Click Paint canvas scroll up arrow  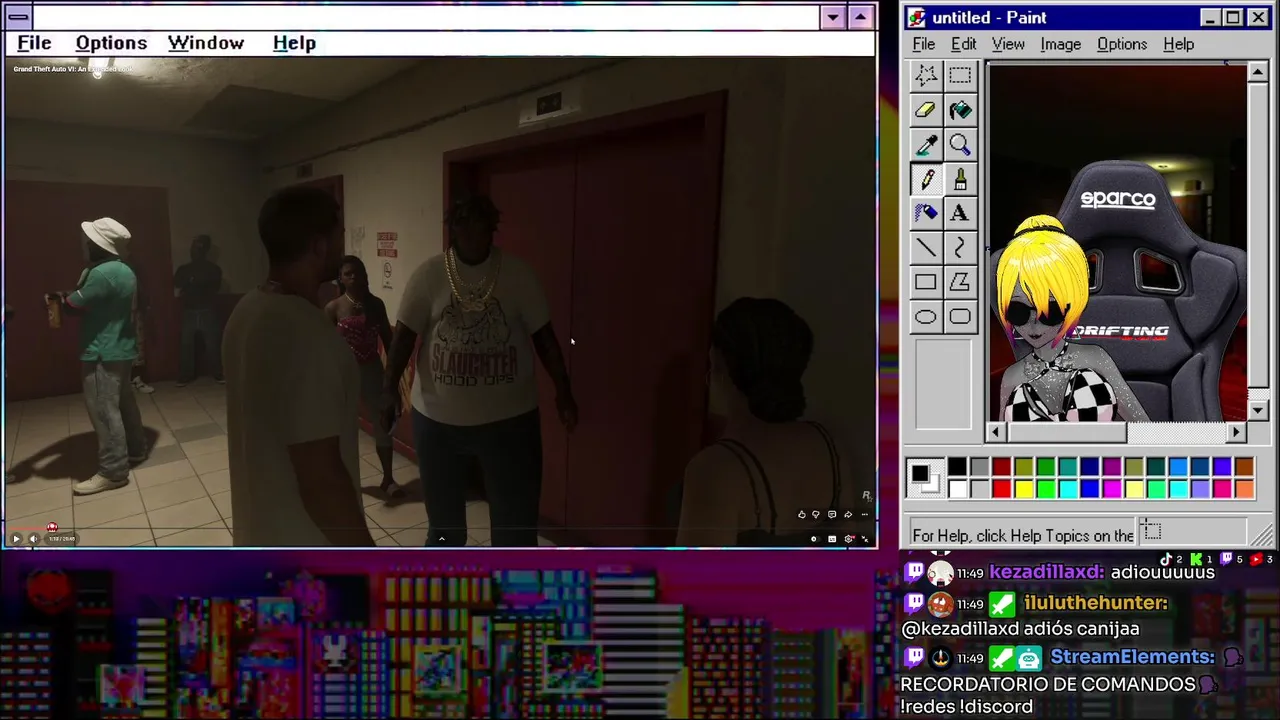coord(1258,72)
